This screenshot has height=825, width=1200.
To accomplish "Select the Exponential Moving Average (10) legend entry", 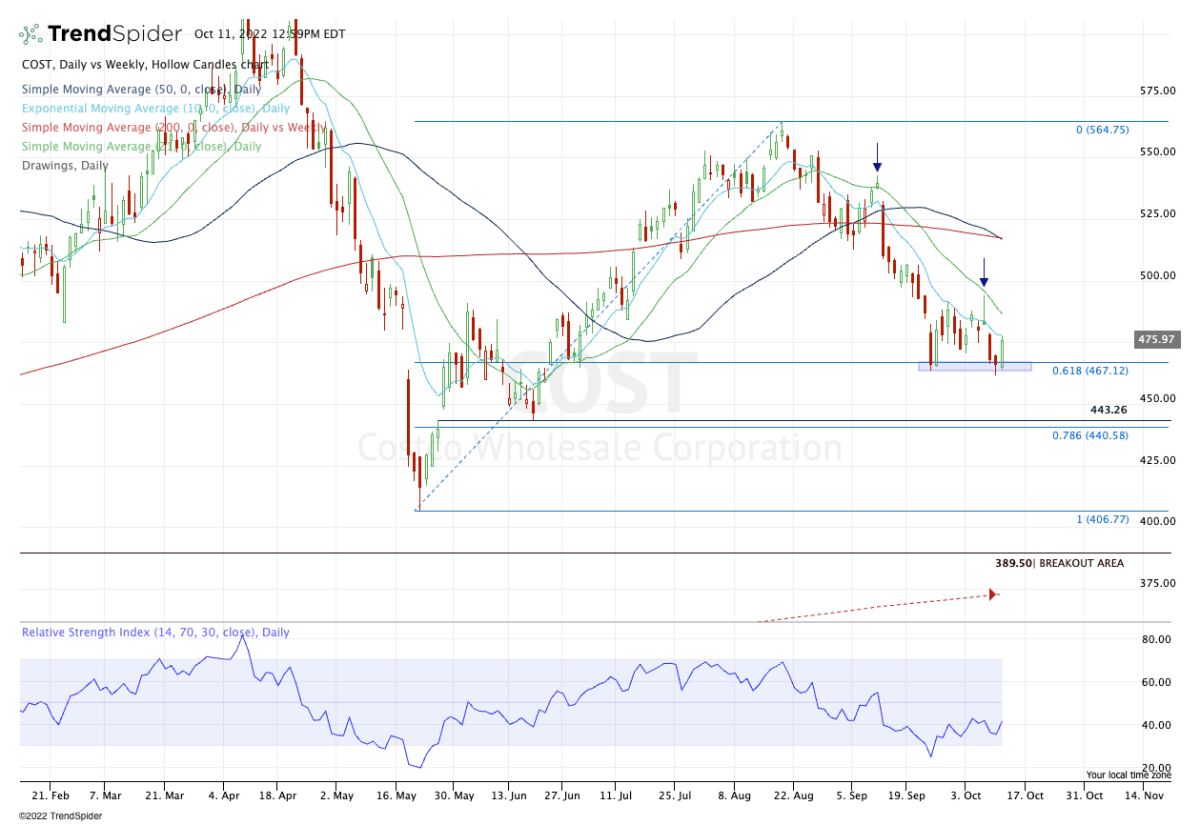I will coord(155,108).
